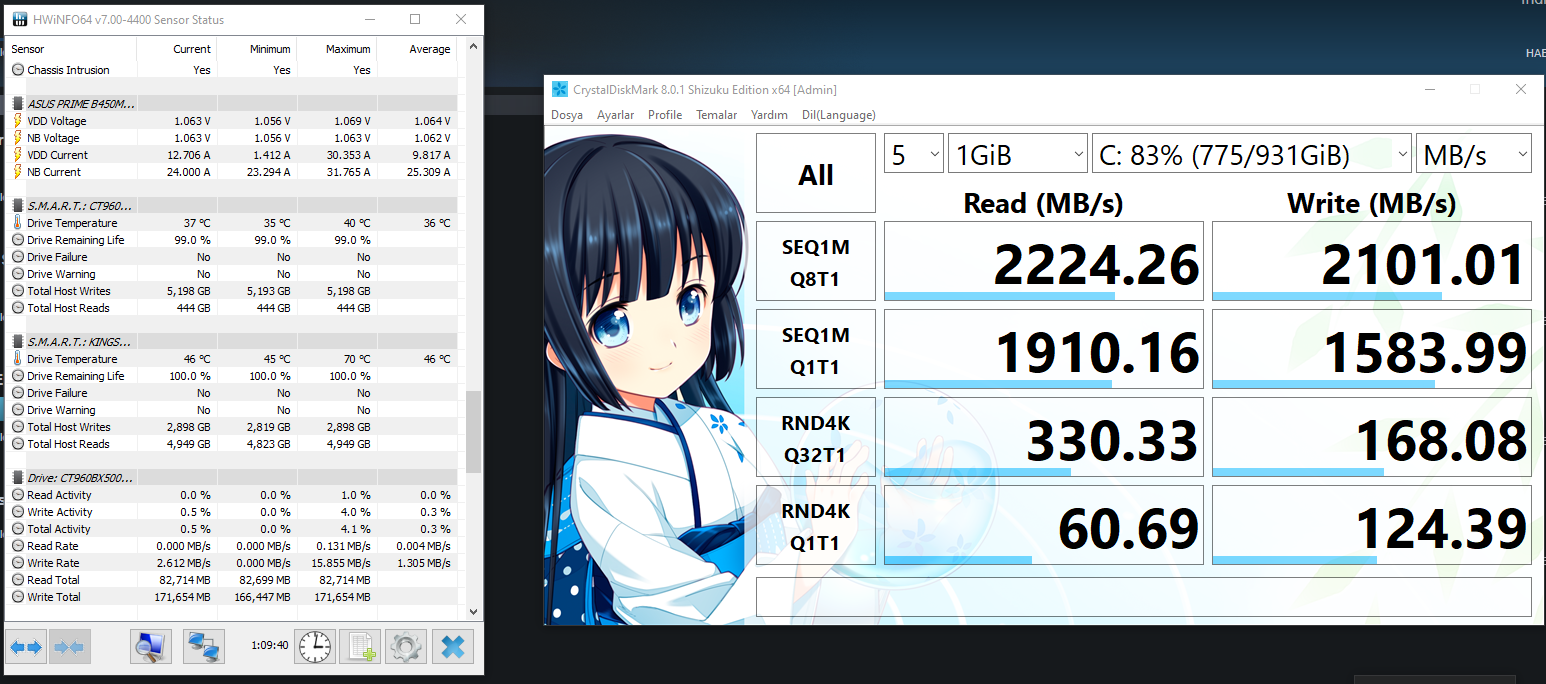Open the test count dropdown showing 5
The height and width of the screenshot is (684, 1546).
[x=914, y=155]
